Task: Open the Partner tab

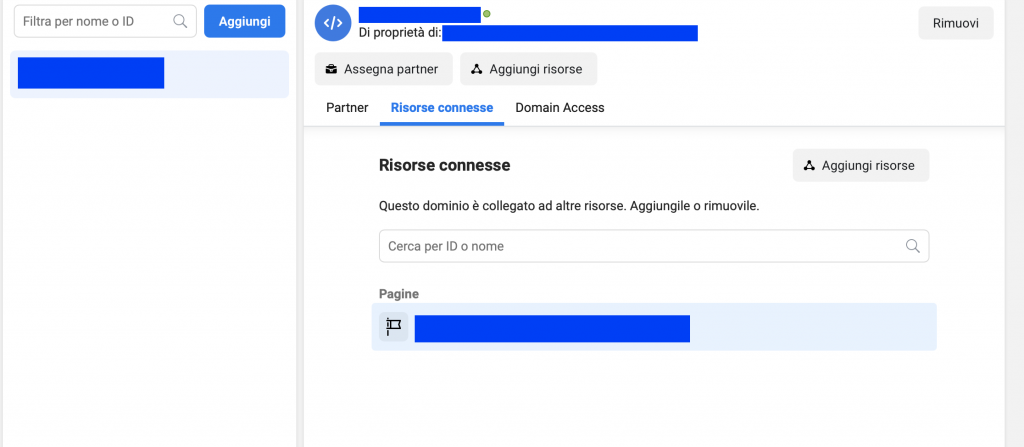Action: (347, 107)
